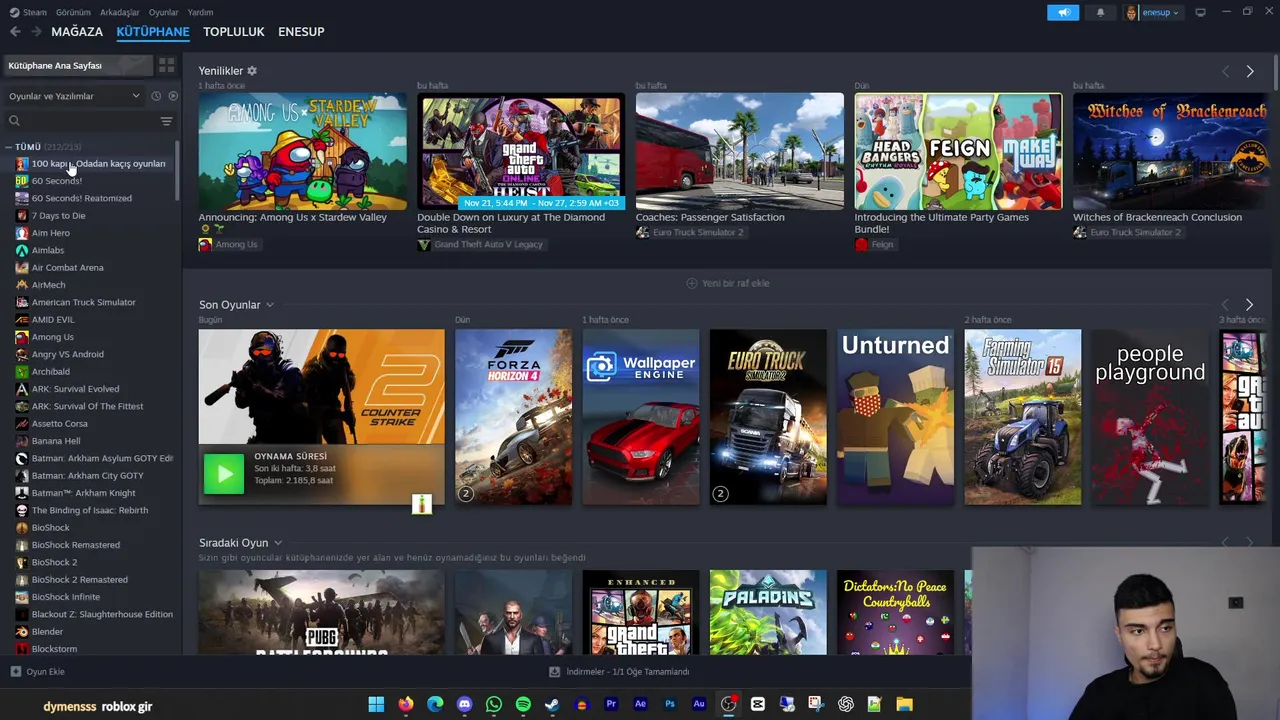Click Yeni bir raf ekle

[728, 283]
